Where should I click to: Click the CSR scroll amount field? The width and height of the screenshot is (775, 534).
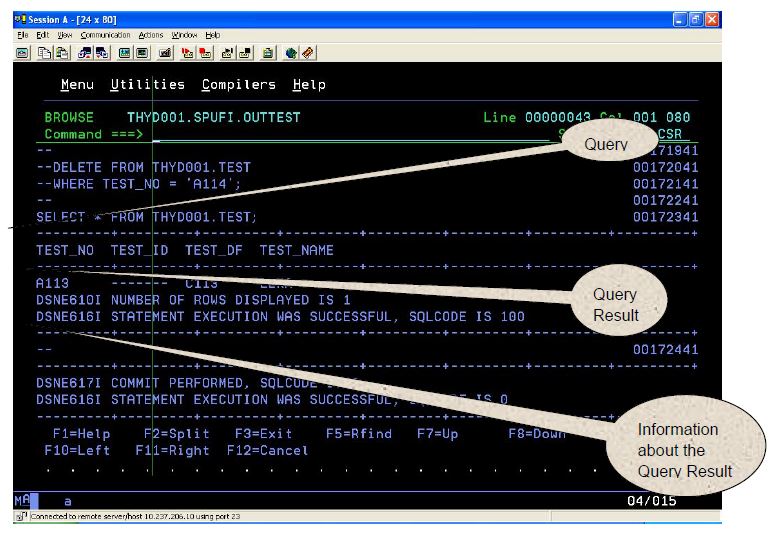(x=670, y=134)
